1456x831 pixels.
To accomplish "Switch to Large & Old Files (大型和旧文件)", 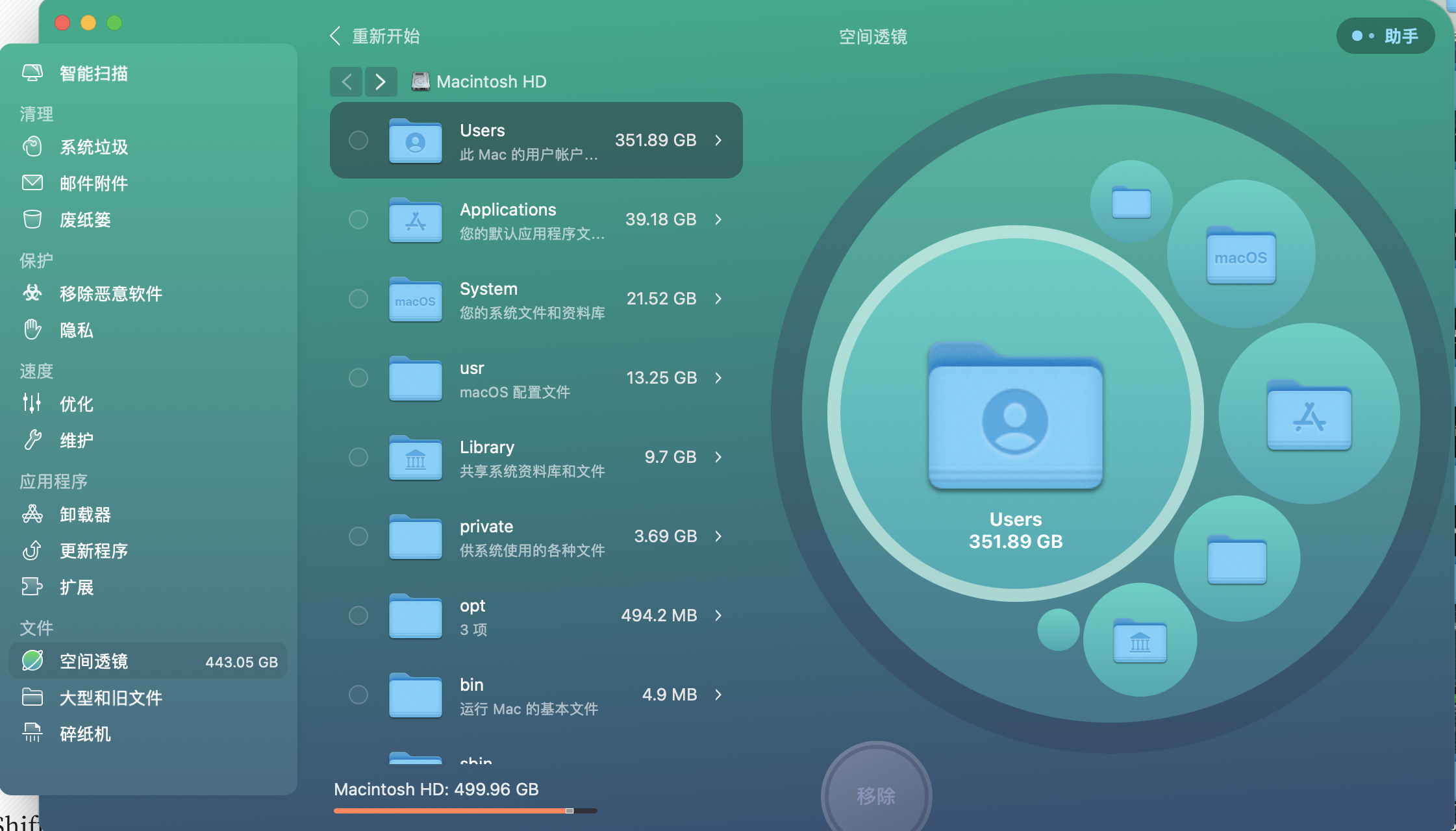I will (110, 698).
